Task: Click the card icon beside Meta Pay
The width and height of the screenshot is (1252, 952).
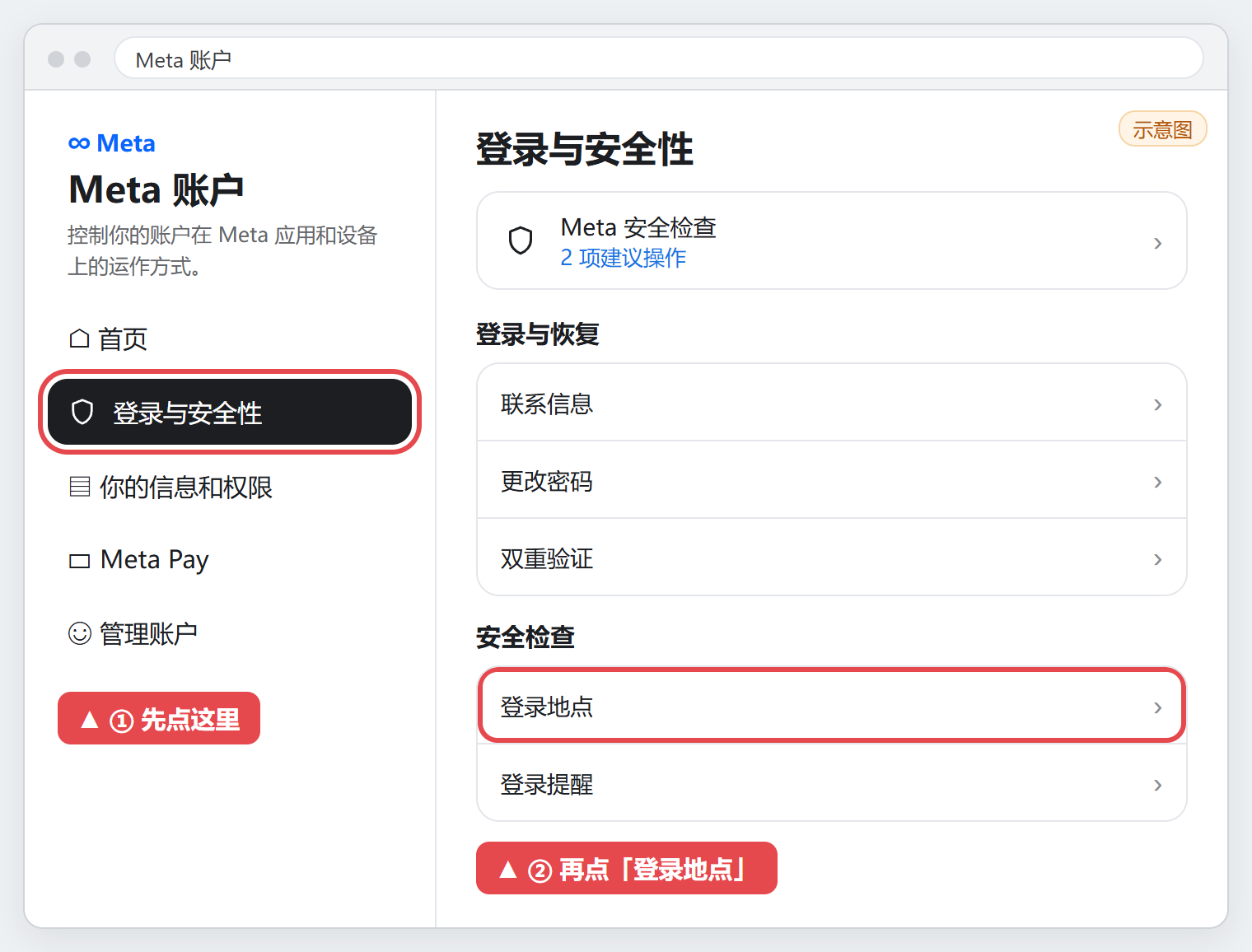Action: [80, 561]
